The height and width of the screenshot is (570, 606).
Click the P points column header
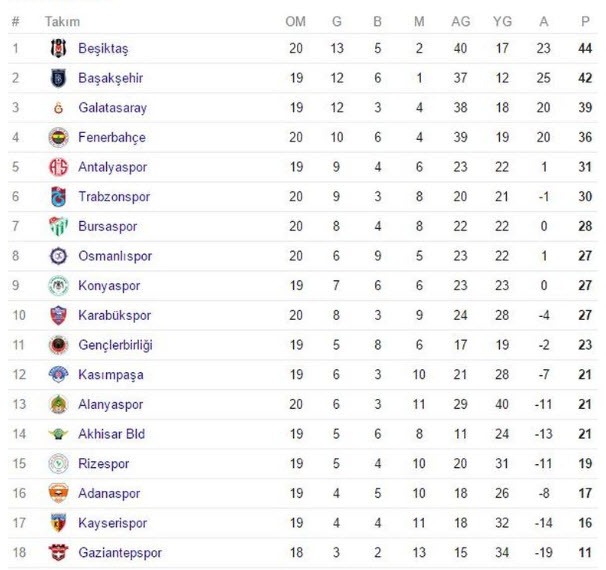coord(585,22)
